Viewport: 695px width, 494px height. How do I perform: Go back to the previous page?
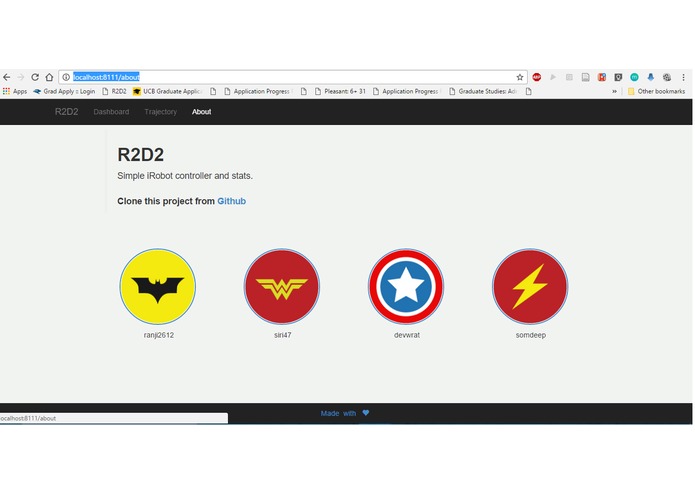7,77
